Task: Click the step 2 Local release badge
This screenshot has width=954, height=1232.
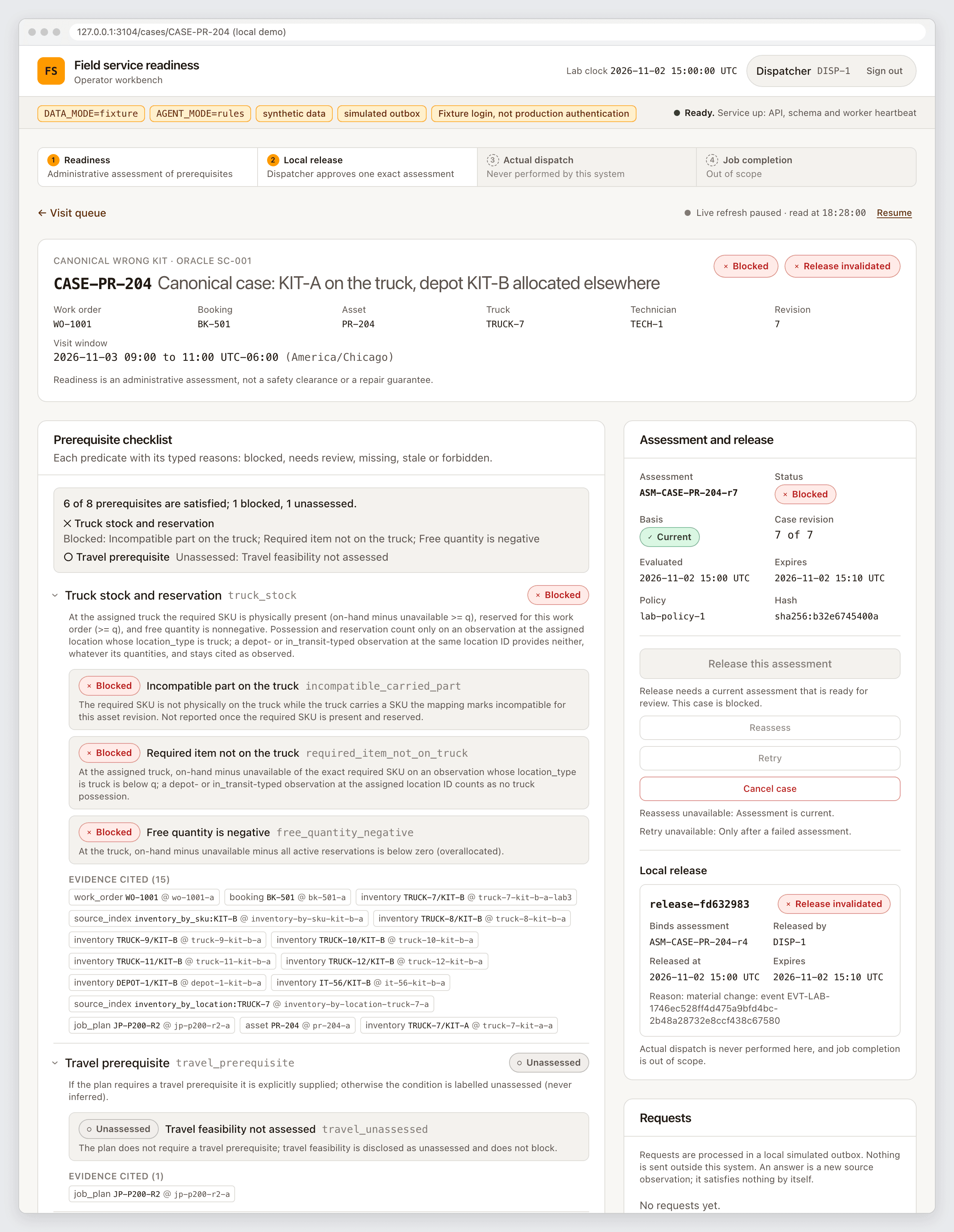Action: pyautogui.click(x=273, y=160)
